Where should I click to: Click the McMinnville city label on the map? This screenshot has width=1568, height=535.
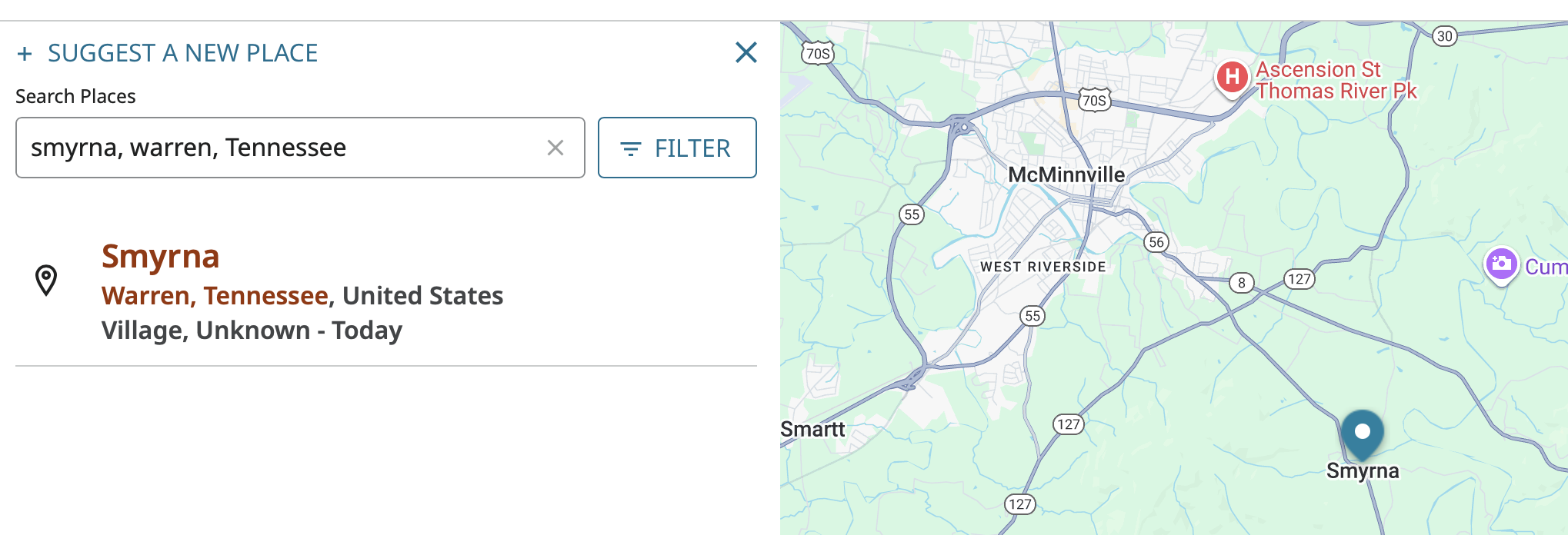coord(1066,175)
